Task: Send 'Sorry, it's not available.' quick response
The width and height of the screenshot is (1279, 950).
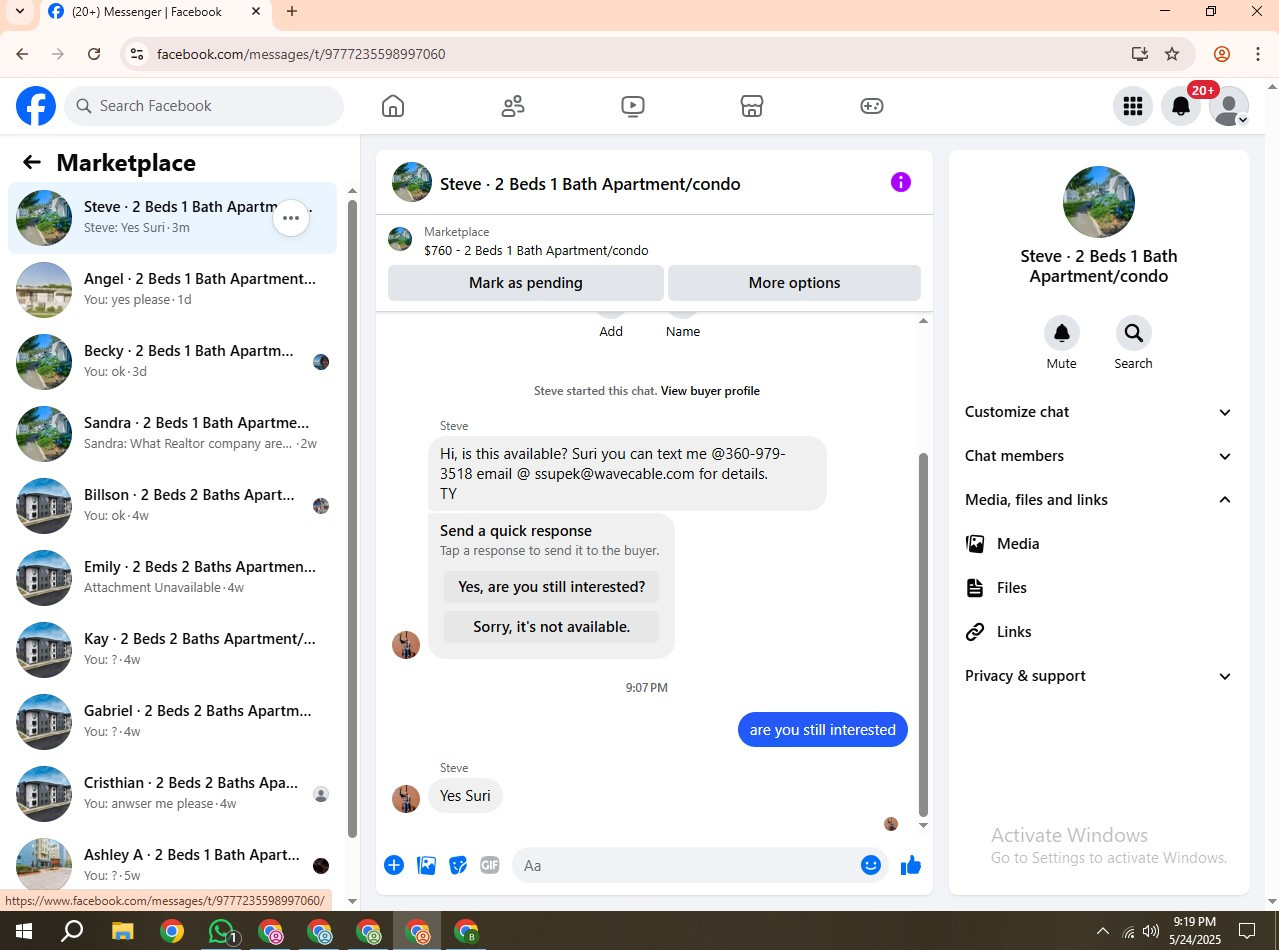Action: coord(551,627)
